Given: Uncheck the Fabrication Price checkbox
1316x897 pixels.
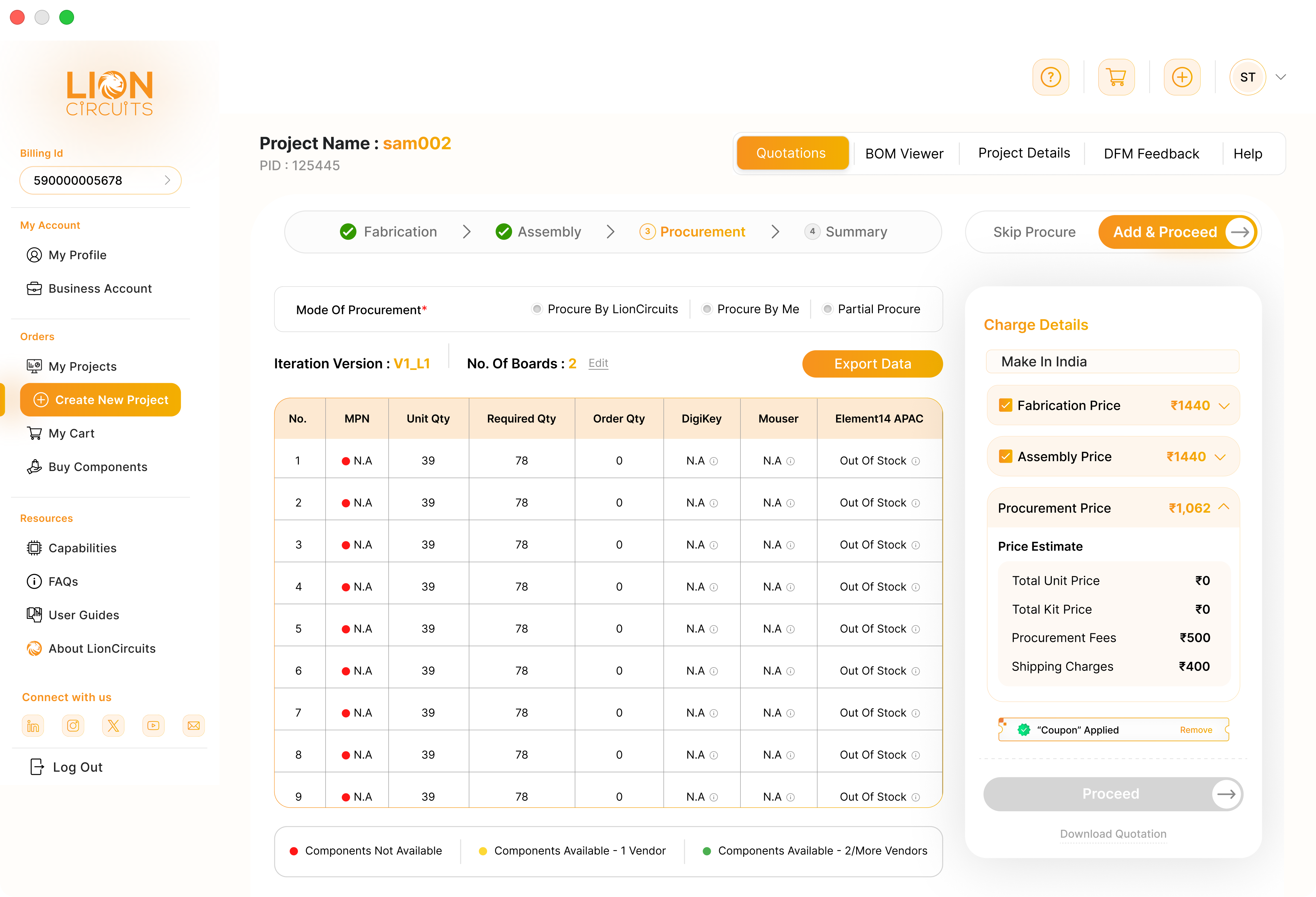Looking at the screenshot, I should coord(1006,405).
